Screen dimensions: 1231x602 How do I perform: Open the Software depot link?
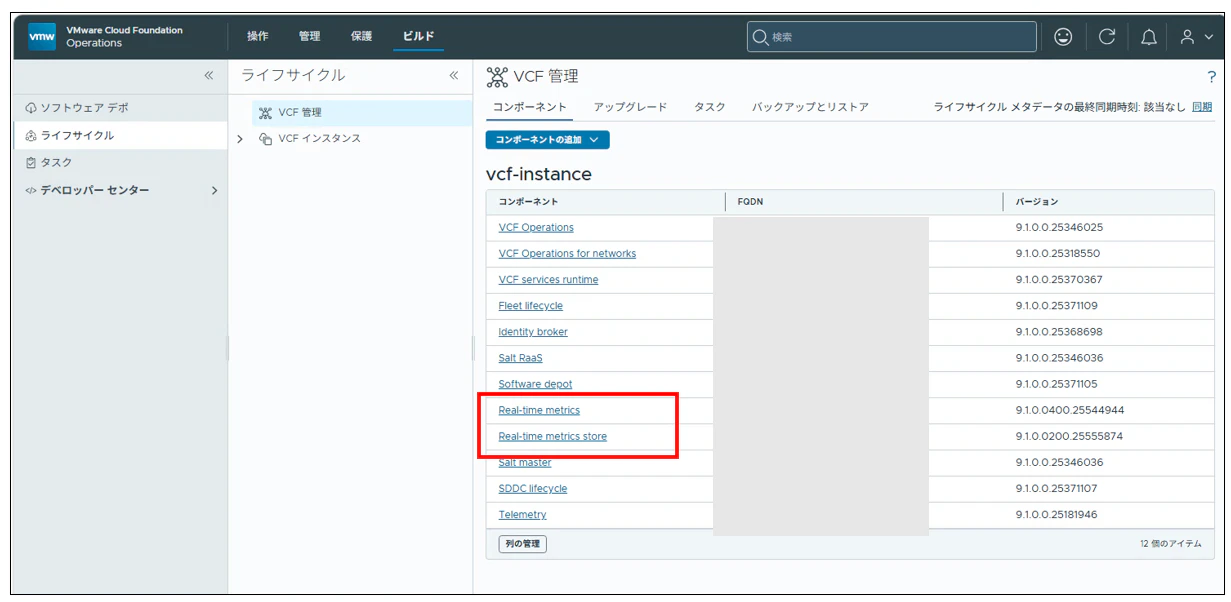pos(535,384)
